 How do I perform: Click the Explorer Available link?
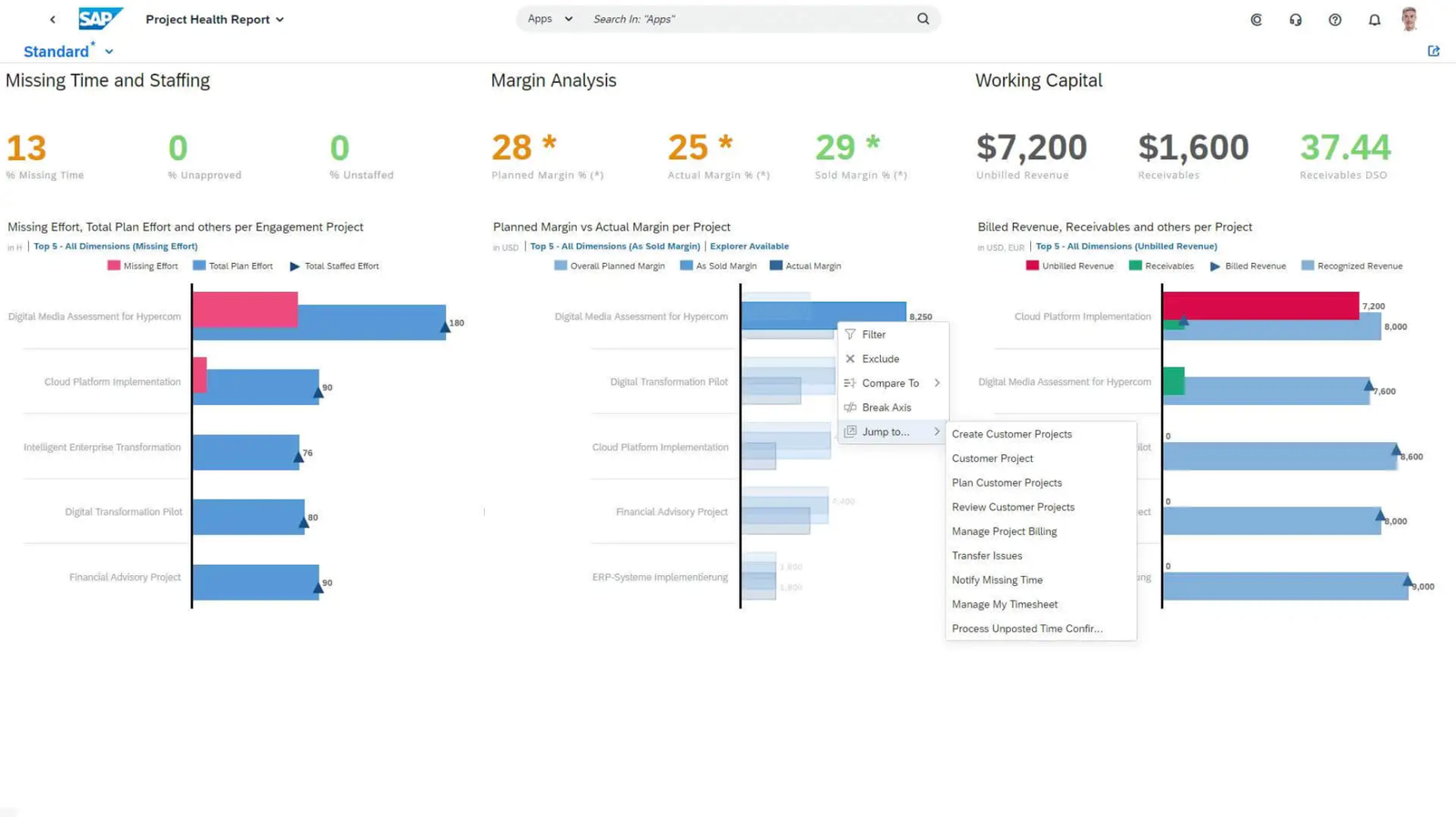(749, 247)
